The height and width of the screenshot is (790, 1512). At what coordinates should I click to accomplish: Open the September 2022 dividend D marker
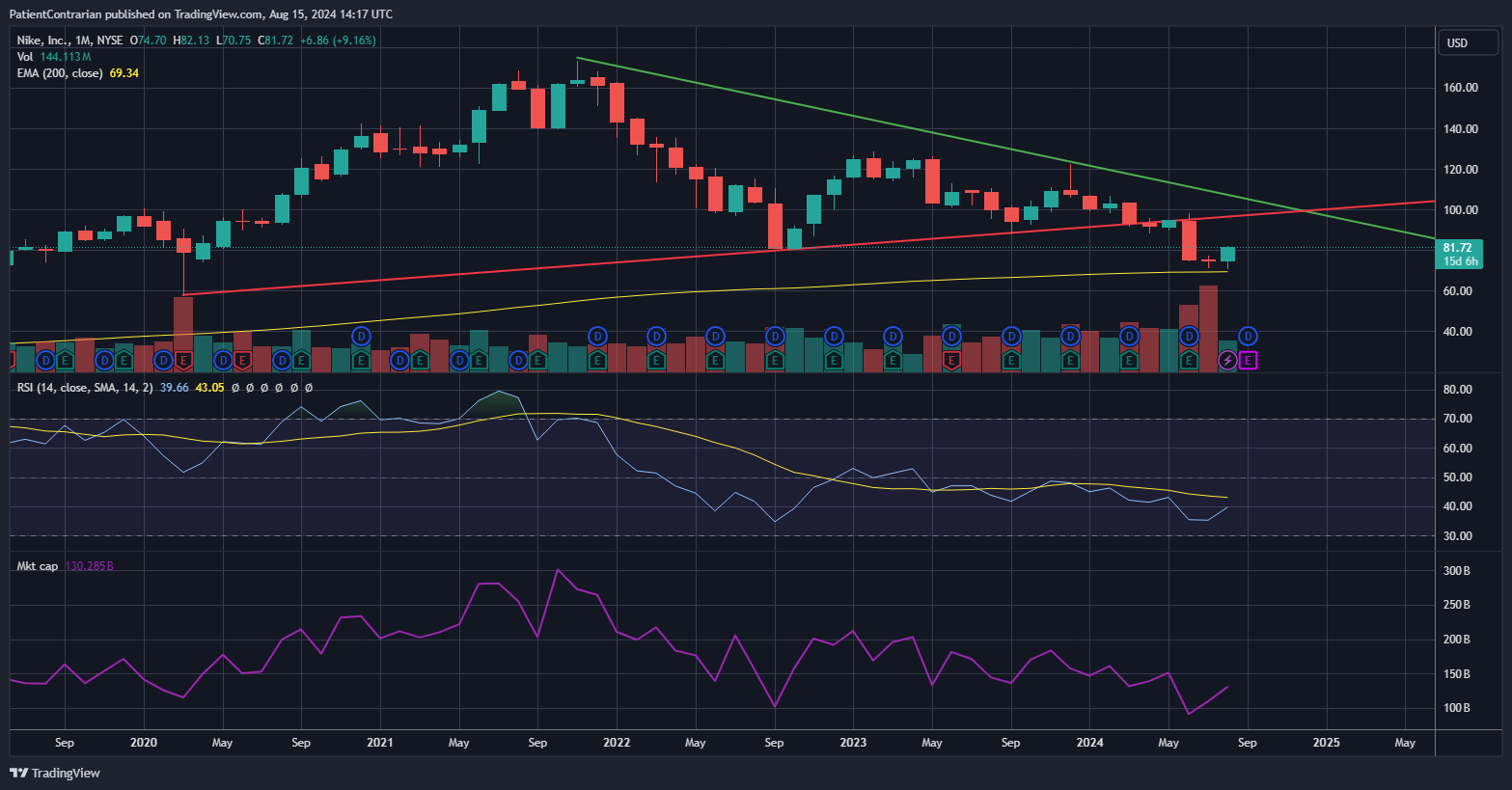(x=774, y=337)
